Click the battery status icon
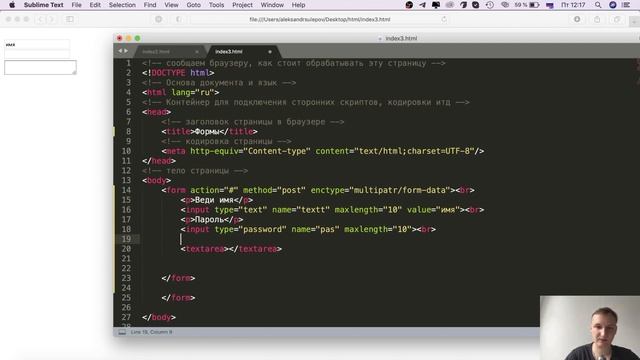 click(x=534, y=5)
